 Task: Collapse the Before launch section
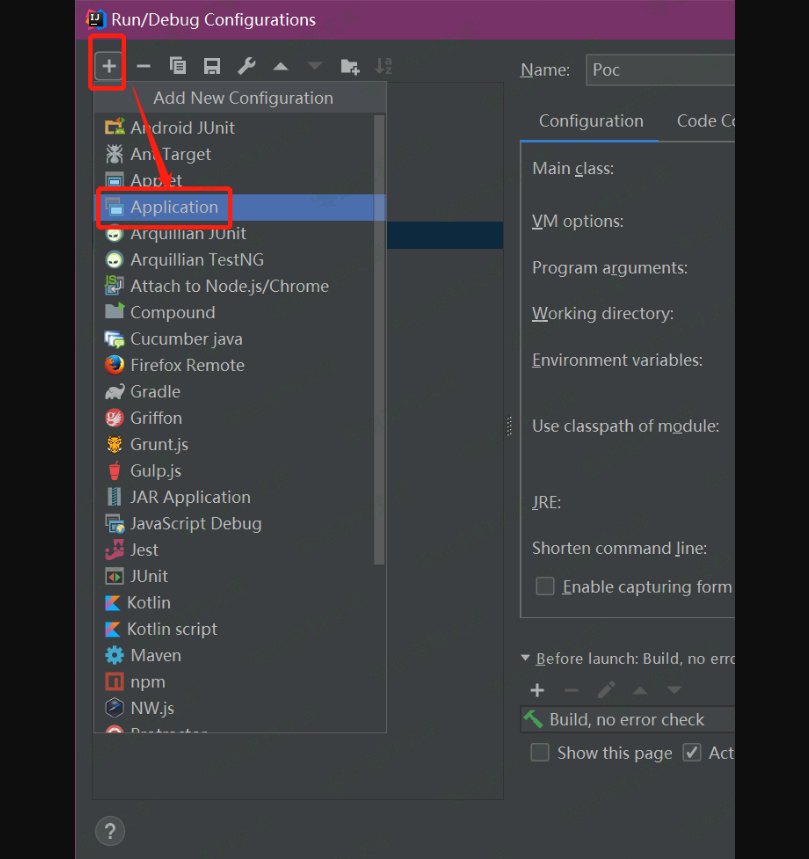pos(526,659)
